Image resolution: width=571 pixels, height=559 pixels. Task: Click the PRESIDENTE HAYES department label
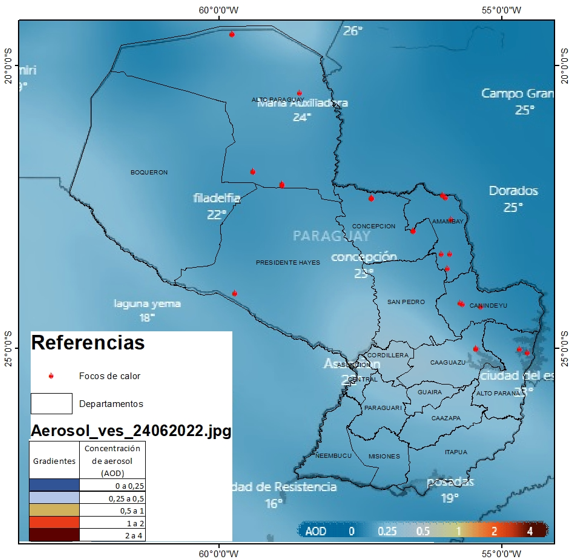288,262
